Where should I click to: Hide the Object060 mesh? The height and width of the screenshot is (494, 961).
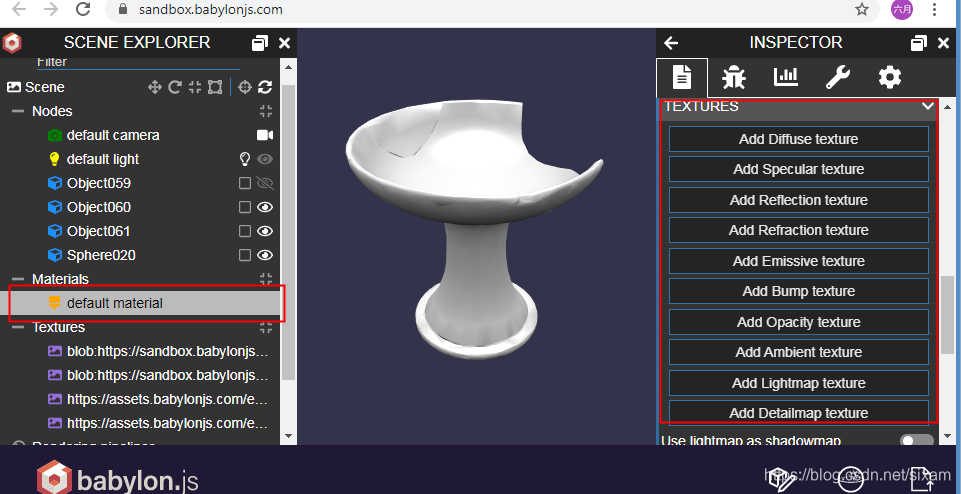265,207
